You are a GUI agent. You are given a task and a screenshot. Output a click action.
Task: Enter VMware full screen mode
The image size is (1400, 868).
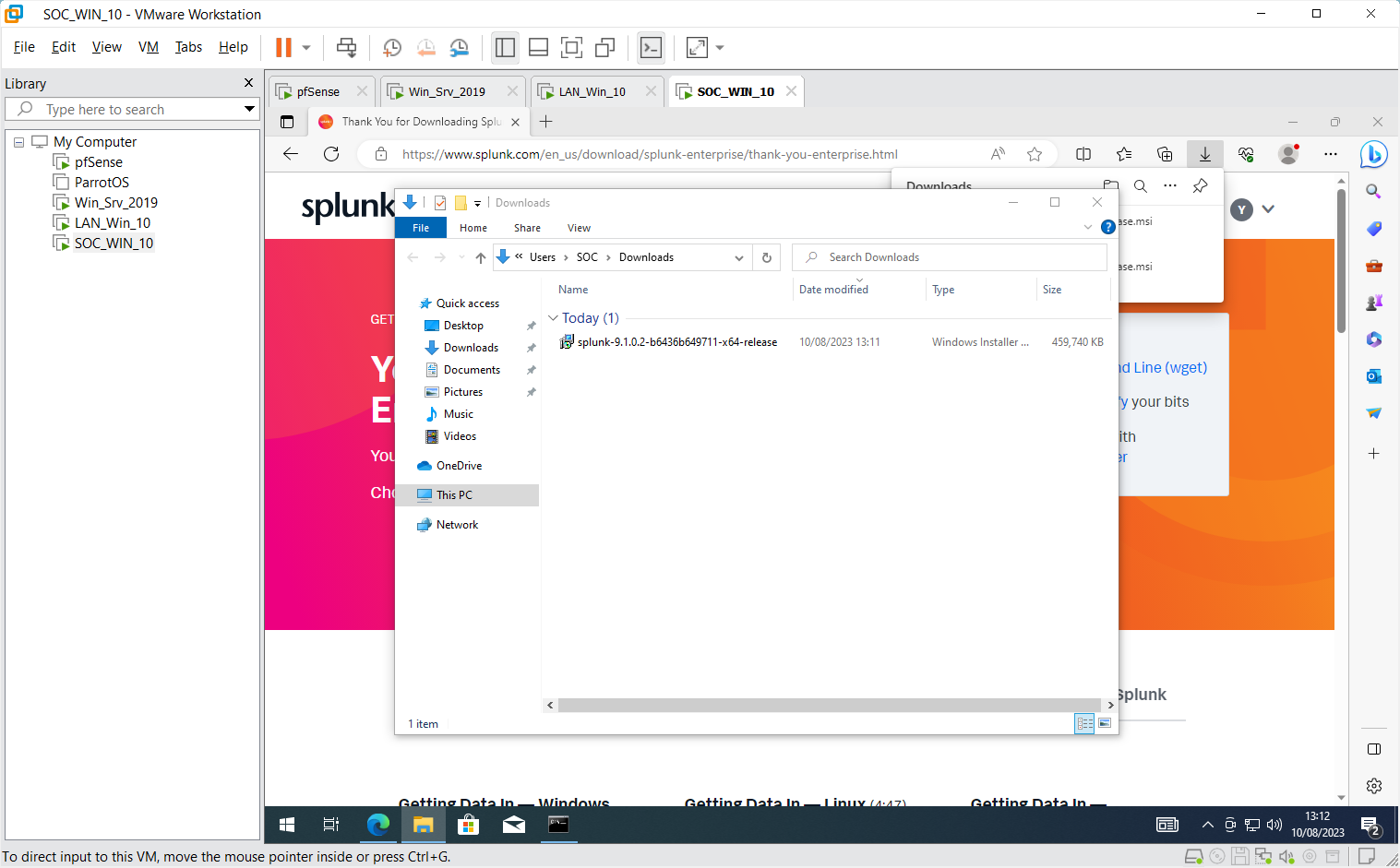[x=572, y=48]
